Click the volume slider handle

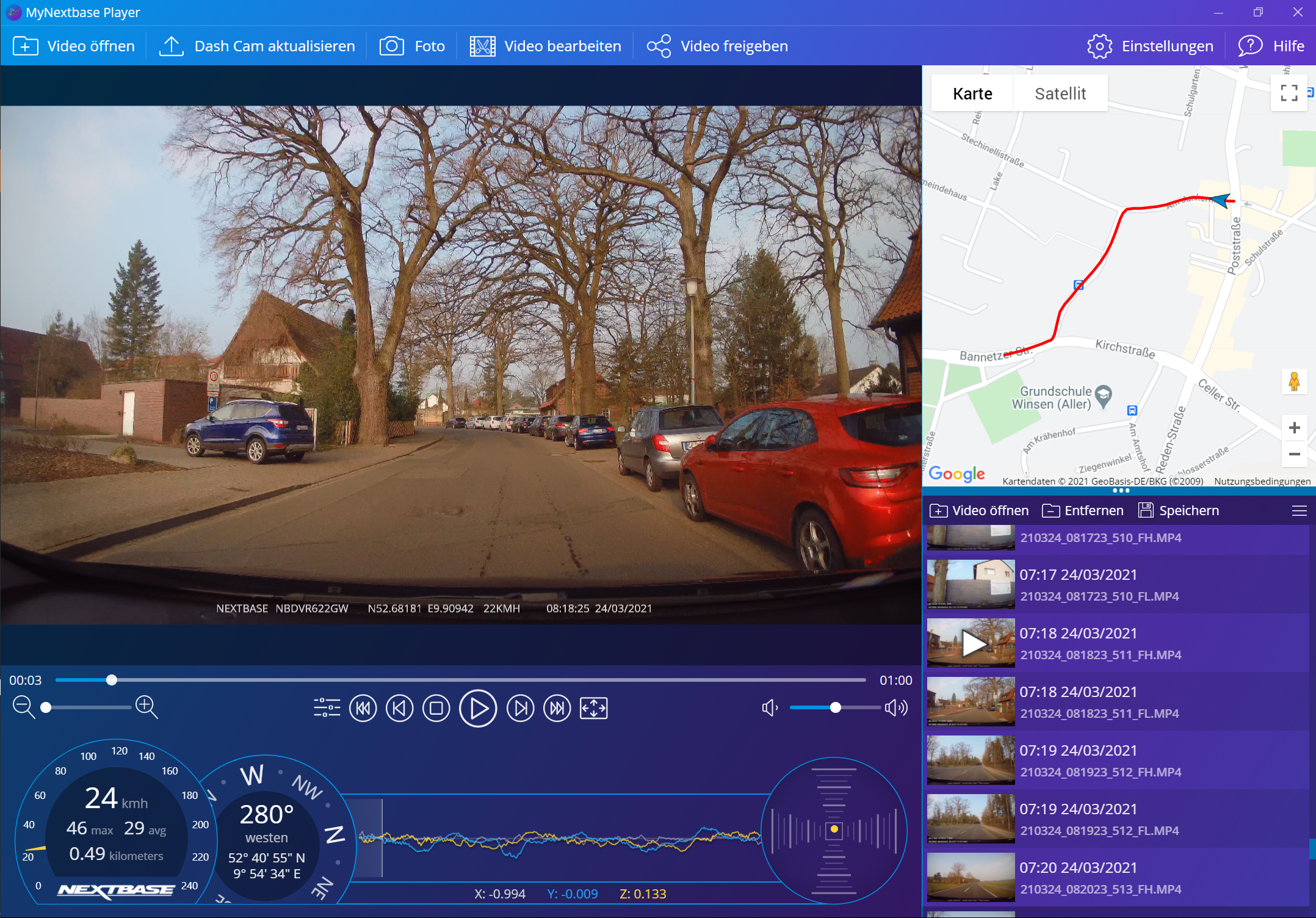[x=836, y=707]
